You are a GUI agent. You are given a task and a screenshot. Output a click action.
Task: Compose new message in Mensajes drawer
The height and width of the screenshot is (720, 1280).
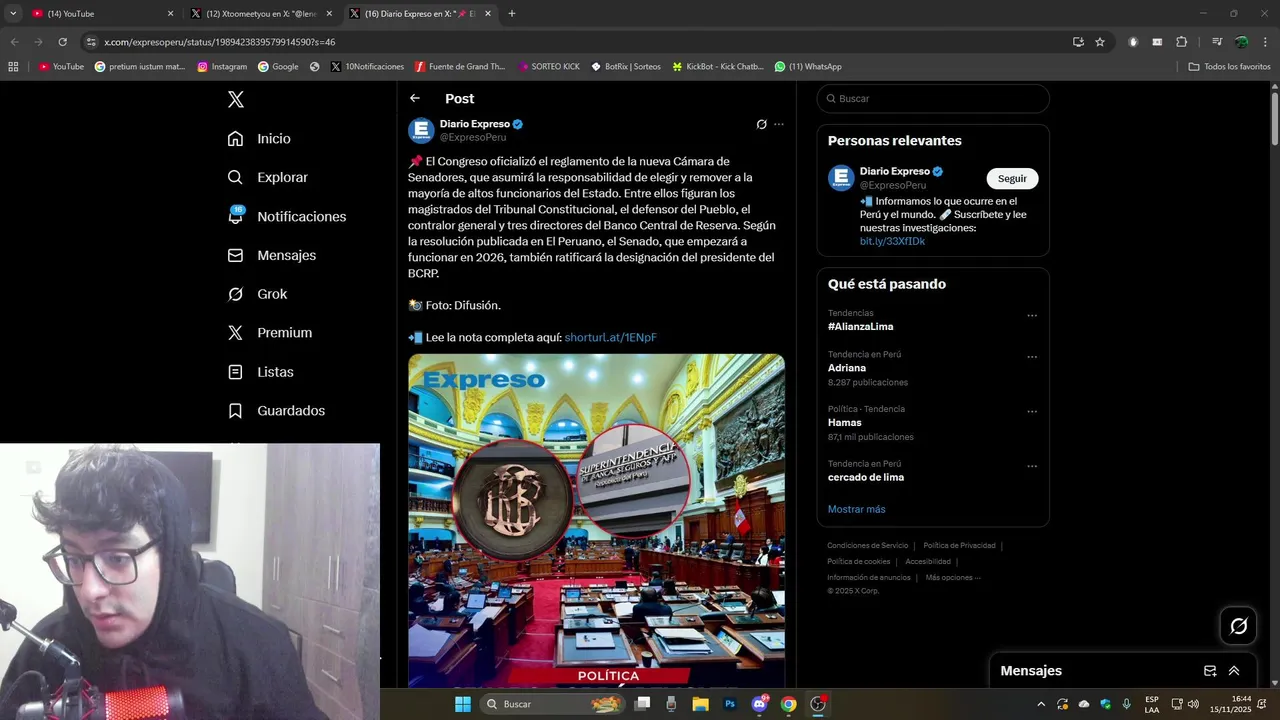[x=1210, y=671]
